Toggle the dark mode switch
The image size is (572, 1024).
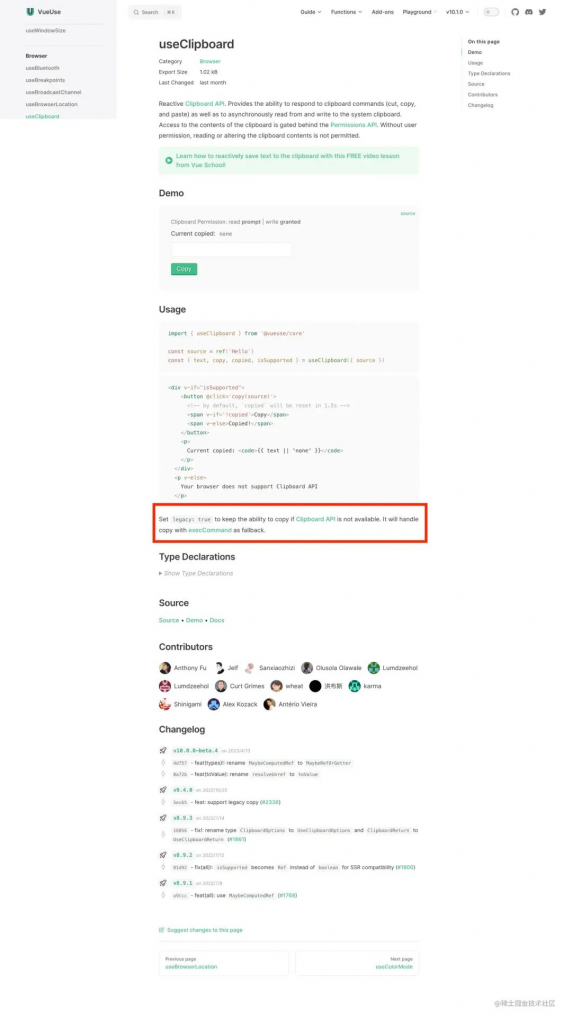pyautogui.click(x=491, y=12)
